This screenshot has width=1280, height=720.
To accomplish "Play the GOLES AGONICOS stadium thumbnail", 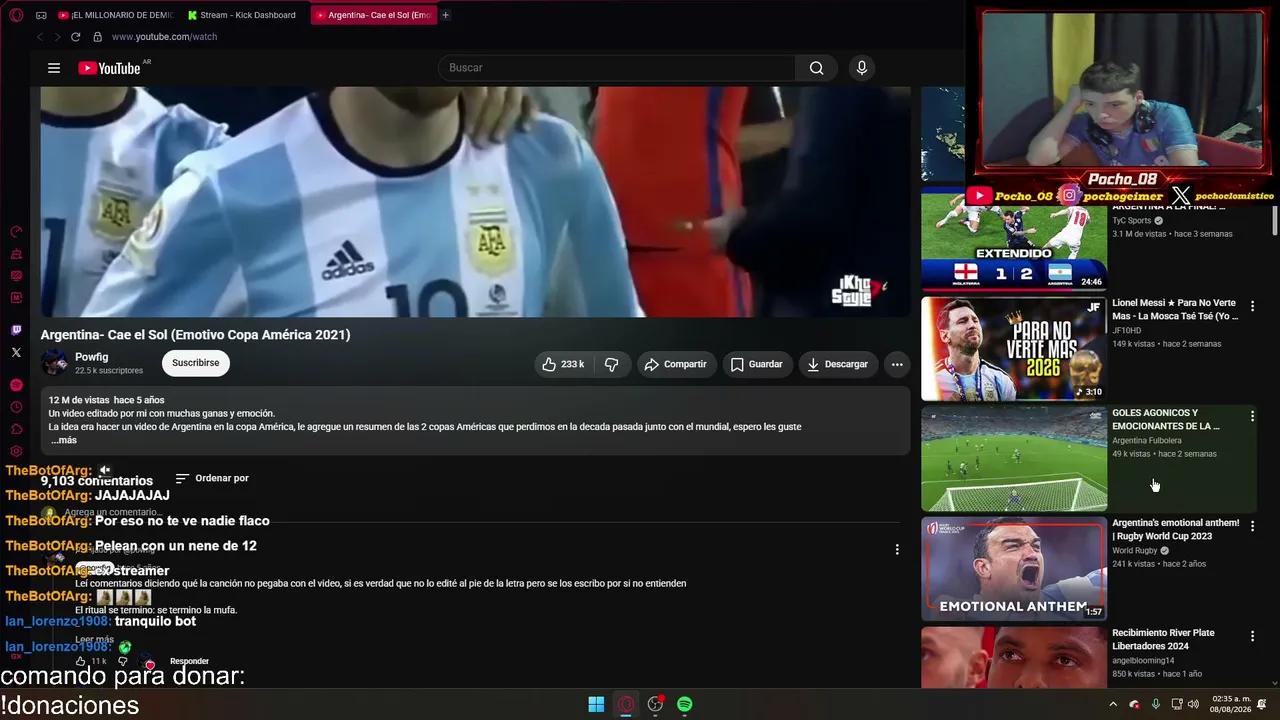I will point(1014,459).
